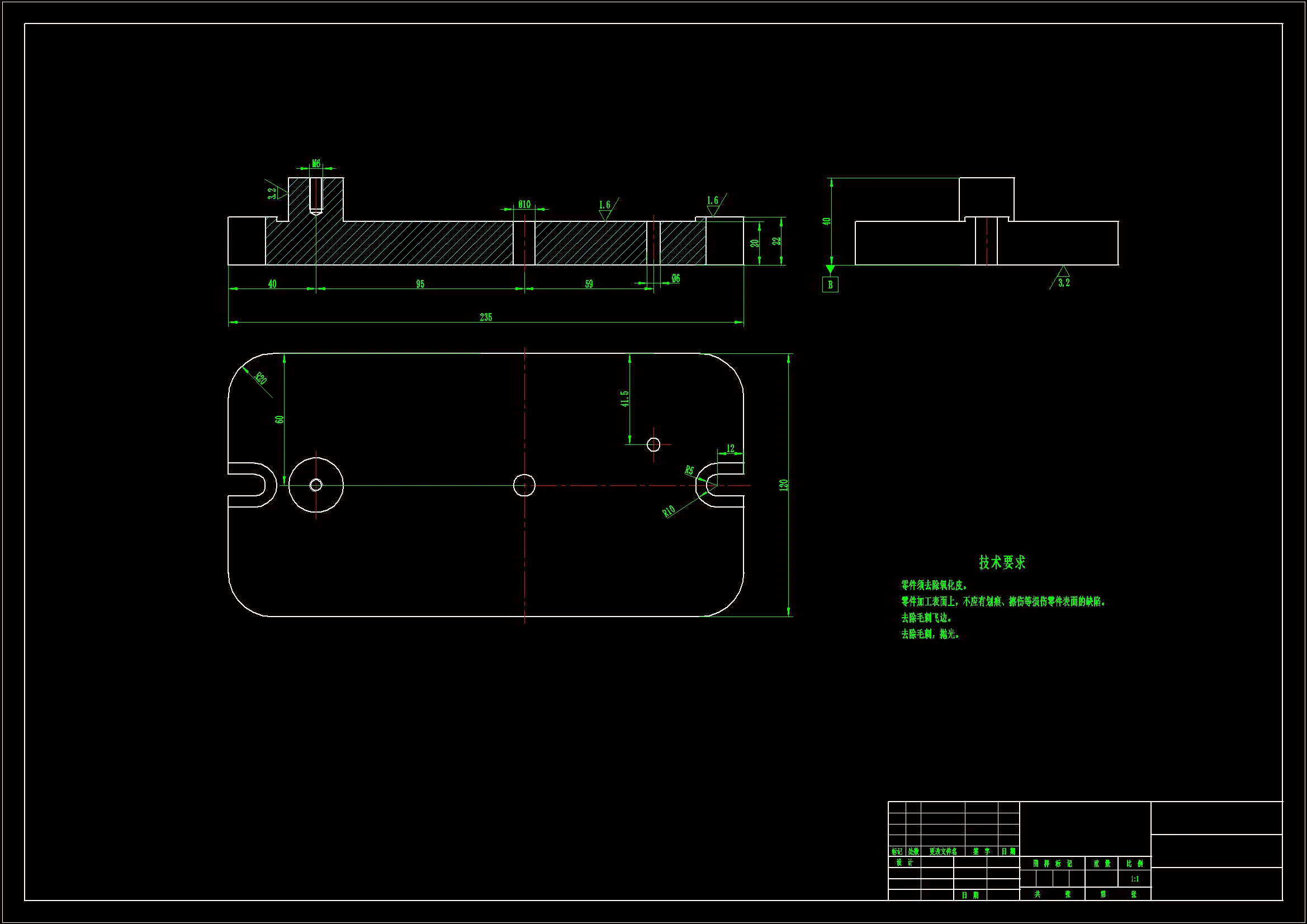Click the Ø10 hole diameter label

click(x=524, y=204)
